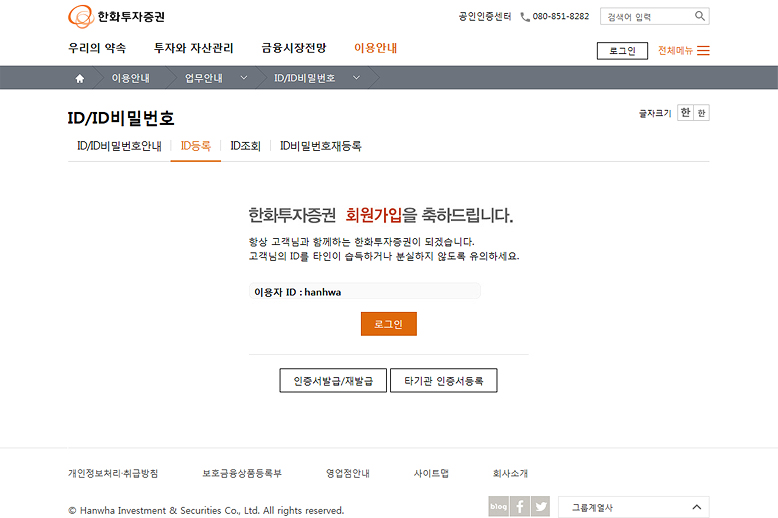This screenshot has height=518, width=778.
Task: Switch to ID조회 tab
Action: (x=245, y=146)
